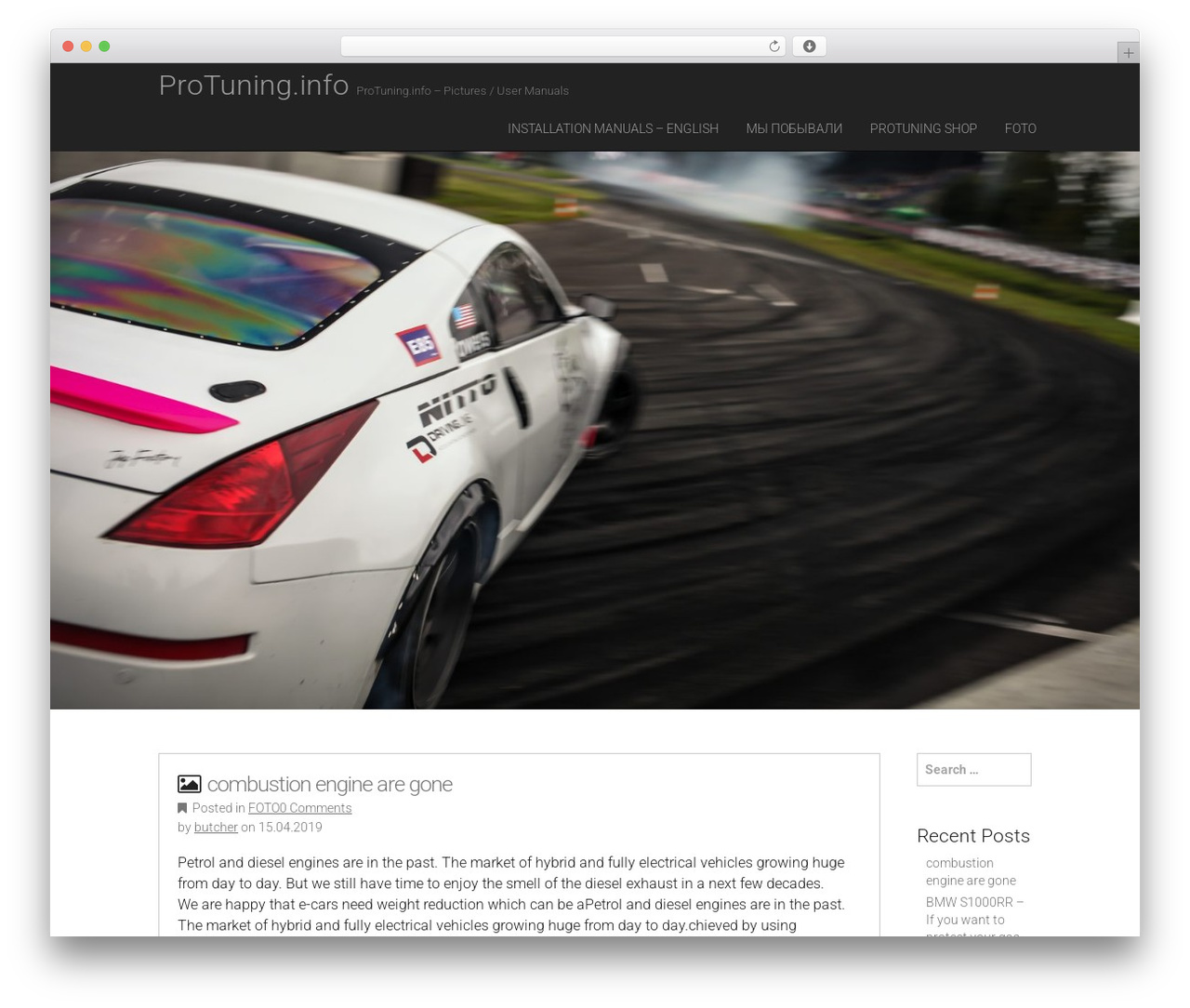
Task: Click the drift car header image
Action: pyautogui.click(x=595, y=431)
